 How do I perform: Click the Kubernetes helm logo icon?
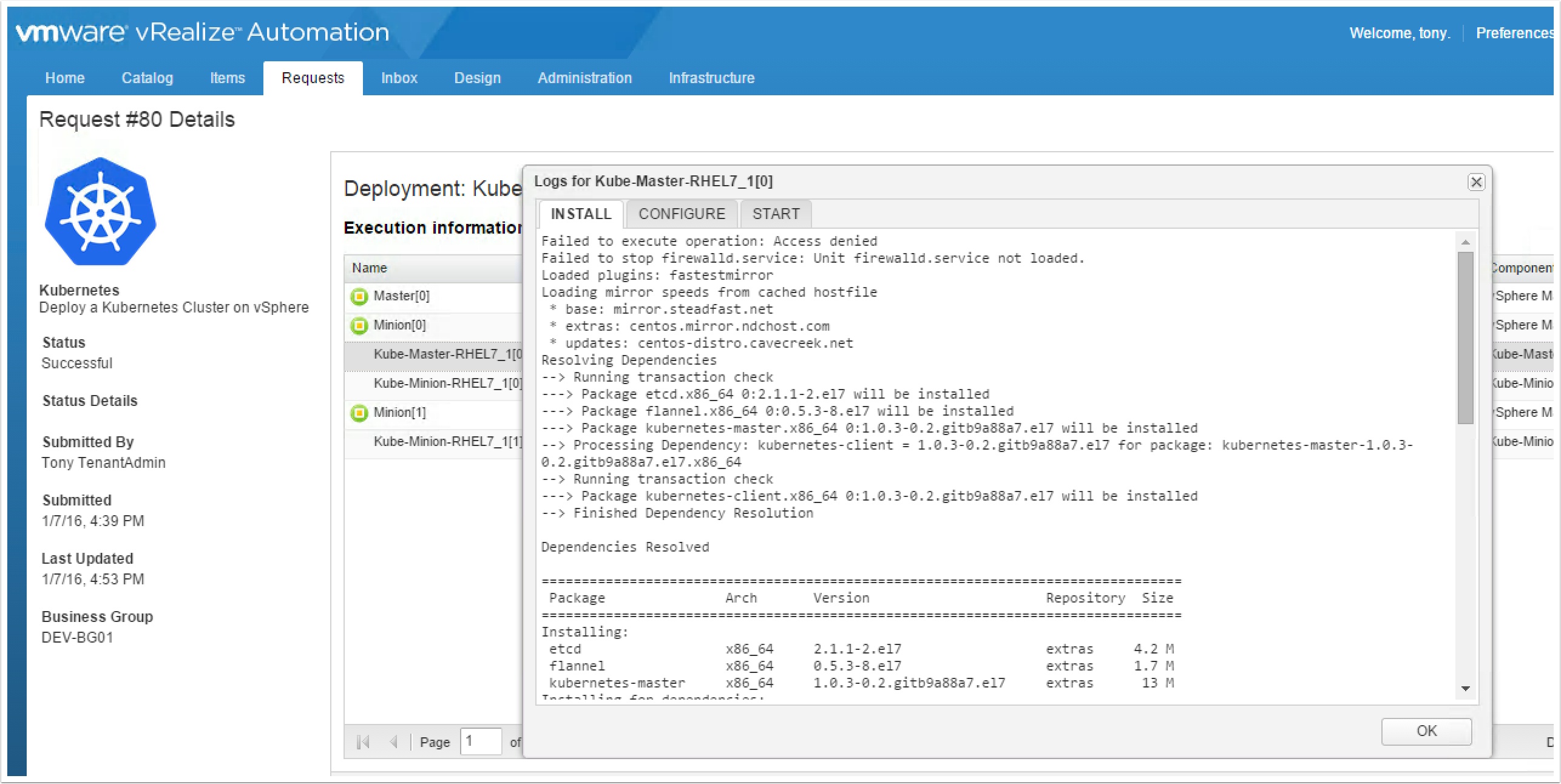[100, 212]
